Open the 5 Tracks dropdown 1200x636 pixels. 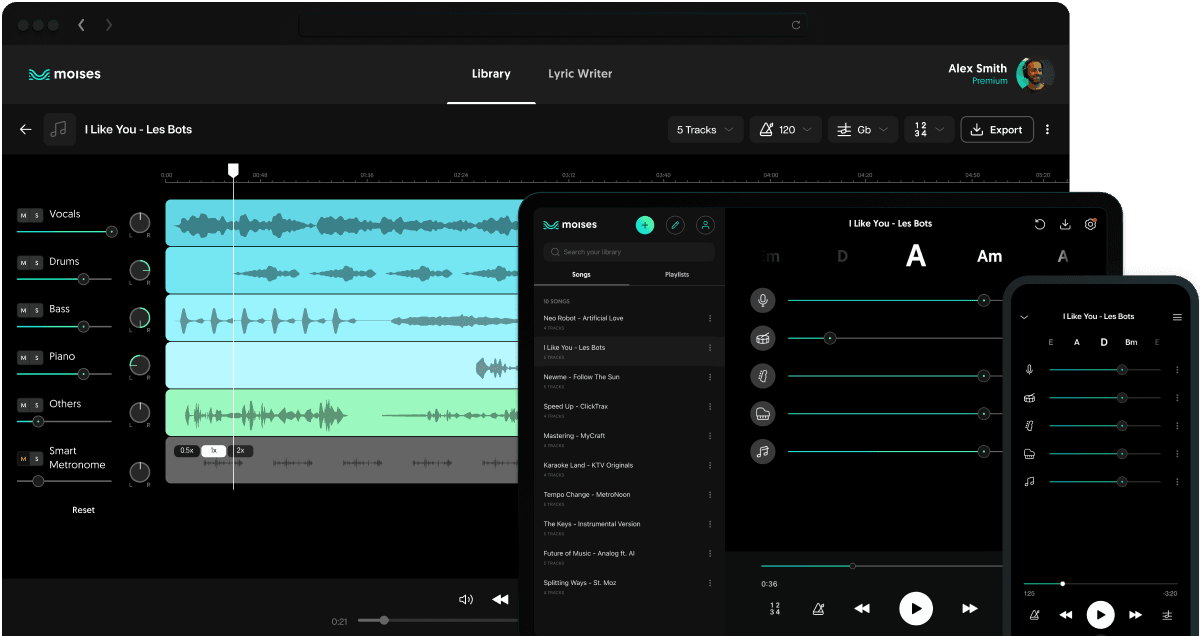705,130
